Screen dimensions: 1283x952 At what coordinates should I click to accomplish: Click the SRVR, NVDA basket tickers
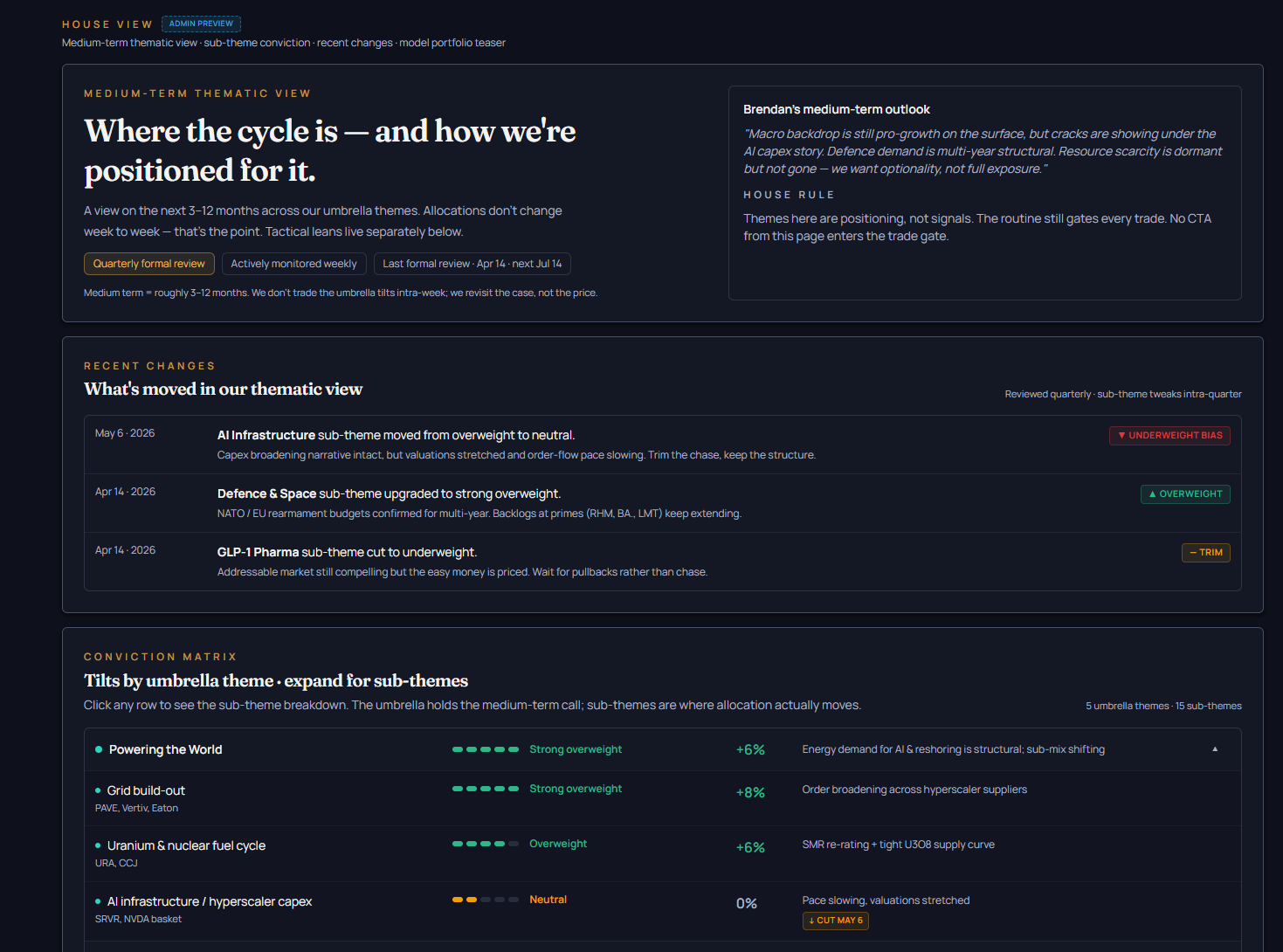(138, 919)
